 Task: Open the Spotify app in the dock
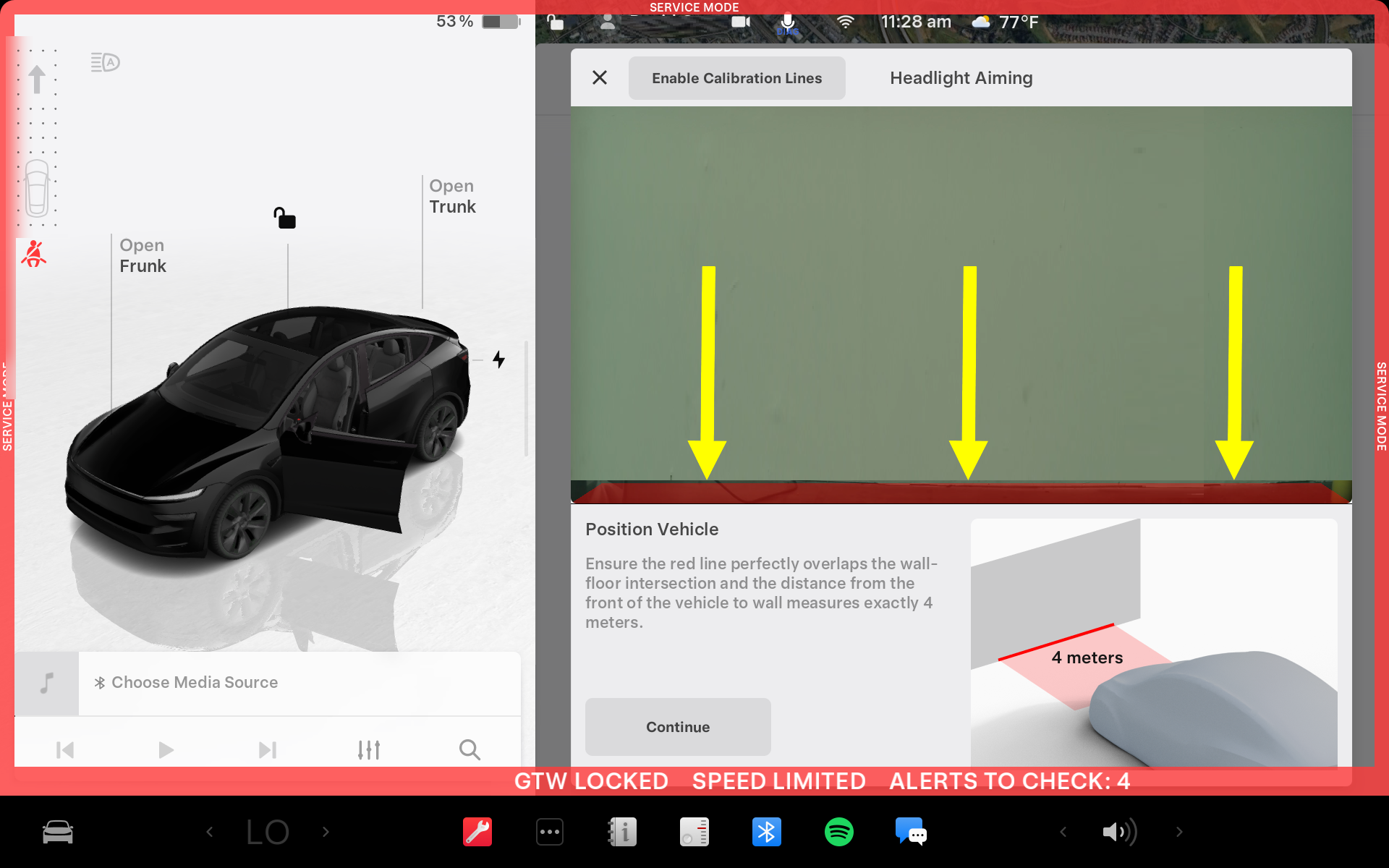click(838, 832)
